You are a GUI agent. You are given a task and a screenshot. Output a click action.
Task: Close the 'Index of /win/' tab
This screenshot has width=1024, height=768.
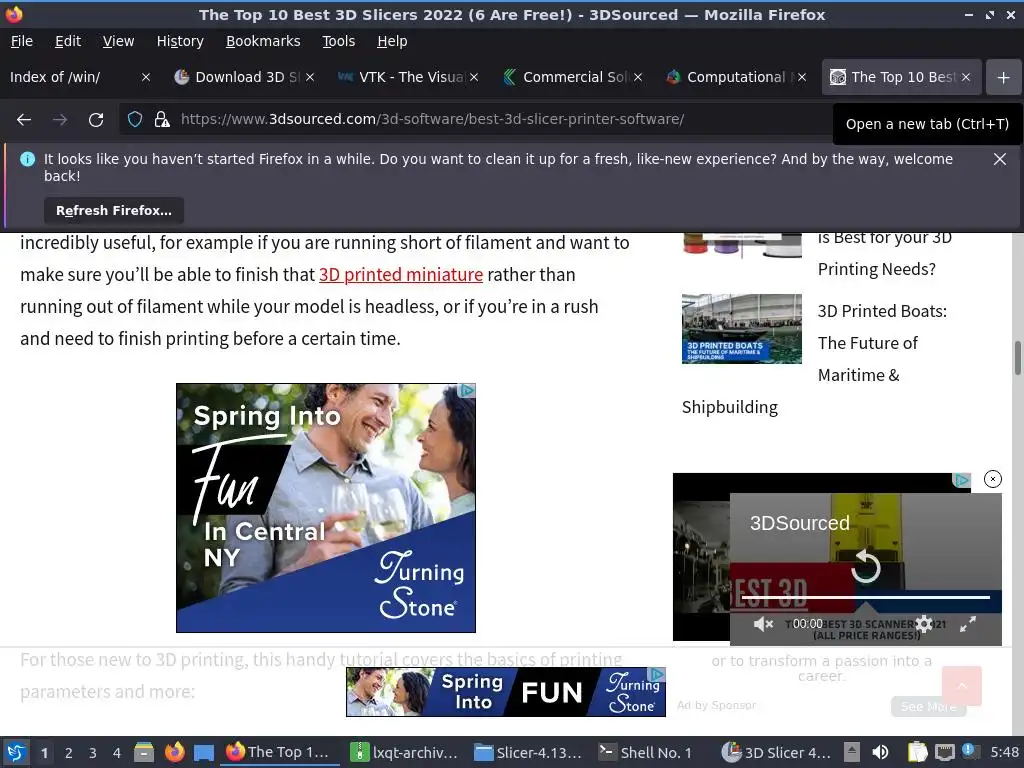click(x=146, y=77)
